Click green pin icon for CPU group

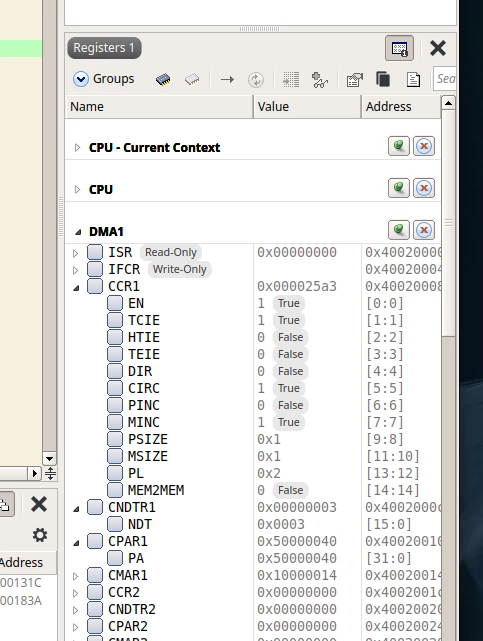point(398,188)
